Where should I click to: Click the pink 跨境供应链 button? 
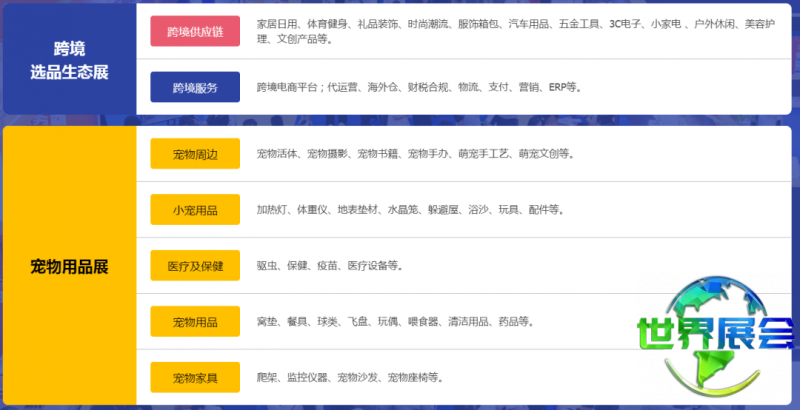[195, 31]
